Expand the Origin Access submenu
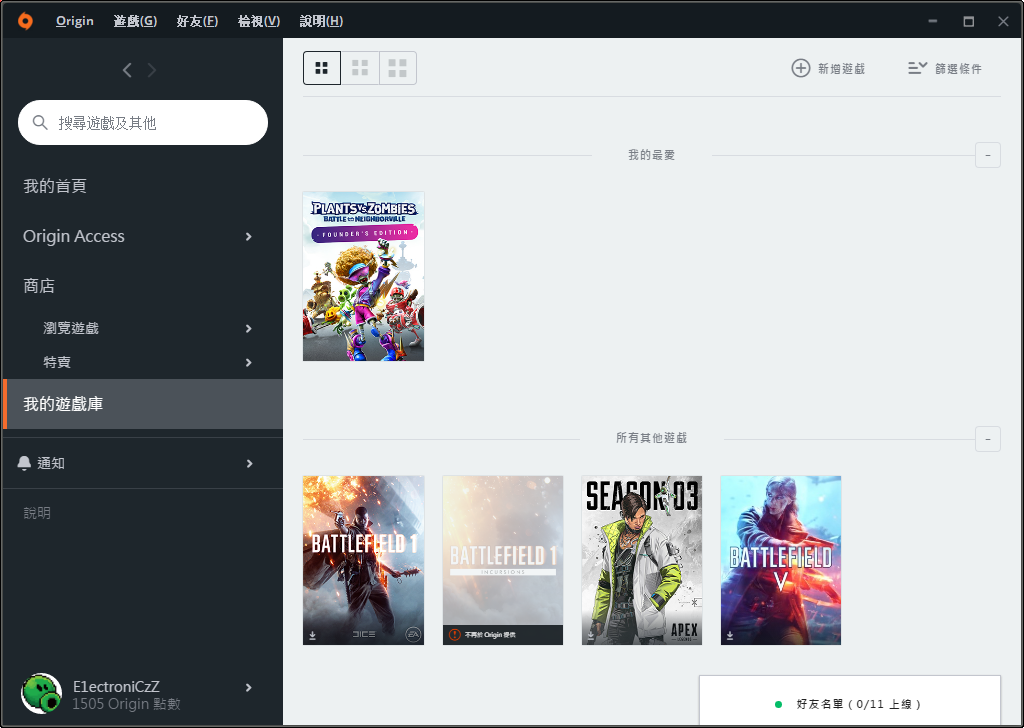The image size is (1024, 728). (x=248, y=236)
